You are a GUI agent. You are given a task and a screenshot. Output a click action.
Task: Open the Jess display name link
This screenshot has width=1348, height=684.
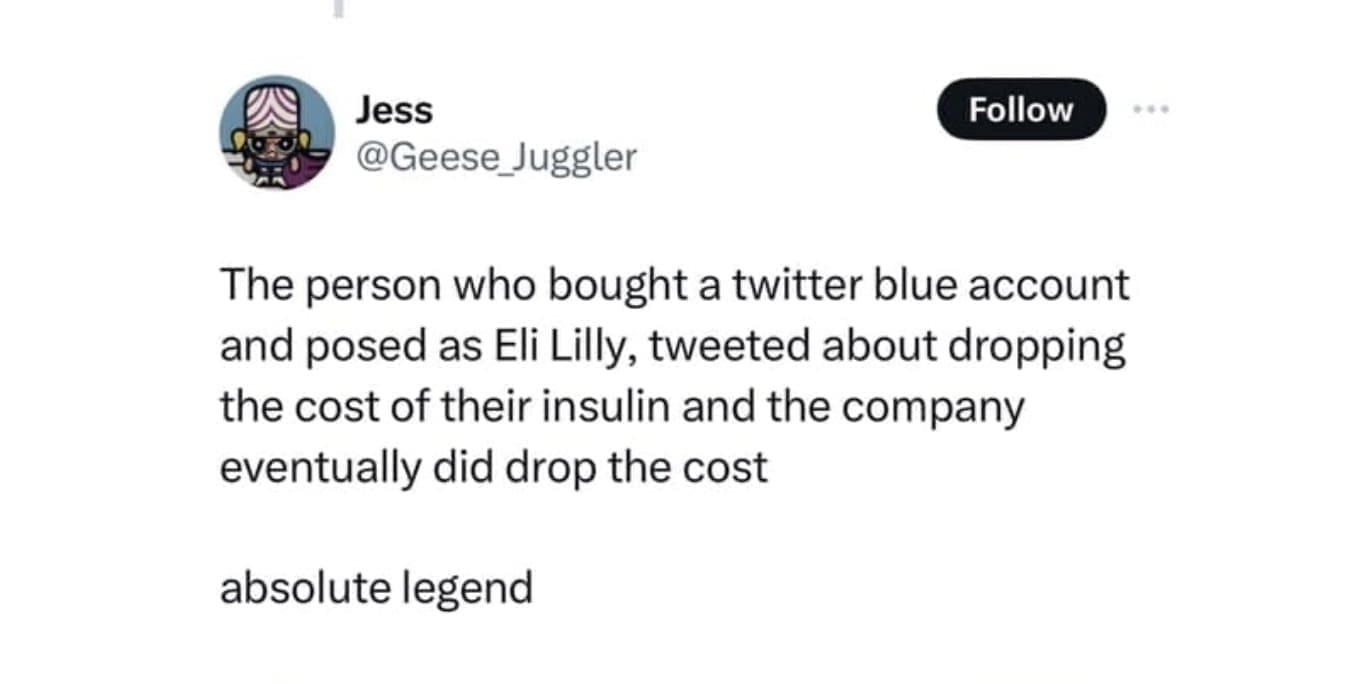394,110
